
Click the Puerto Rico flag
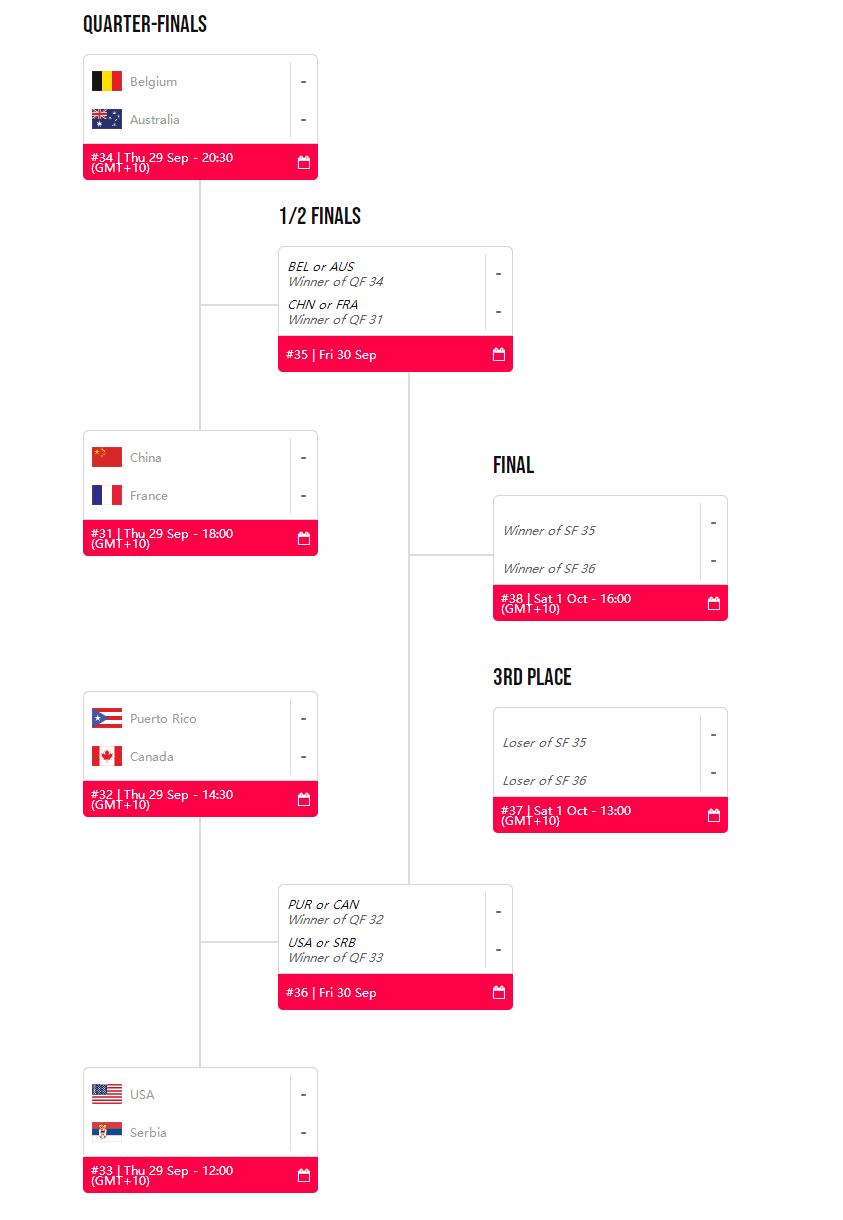(x=107, y=719)
